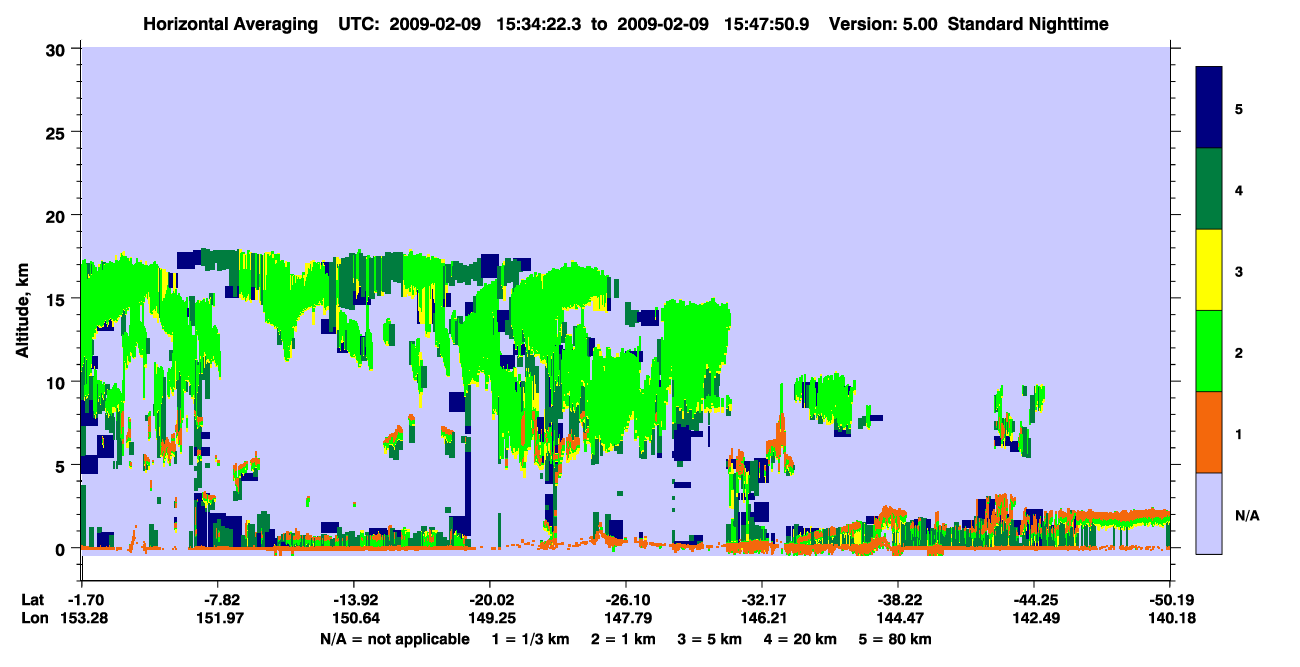Click the latitude value -38.22

[x=897, y=600]
